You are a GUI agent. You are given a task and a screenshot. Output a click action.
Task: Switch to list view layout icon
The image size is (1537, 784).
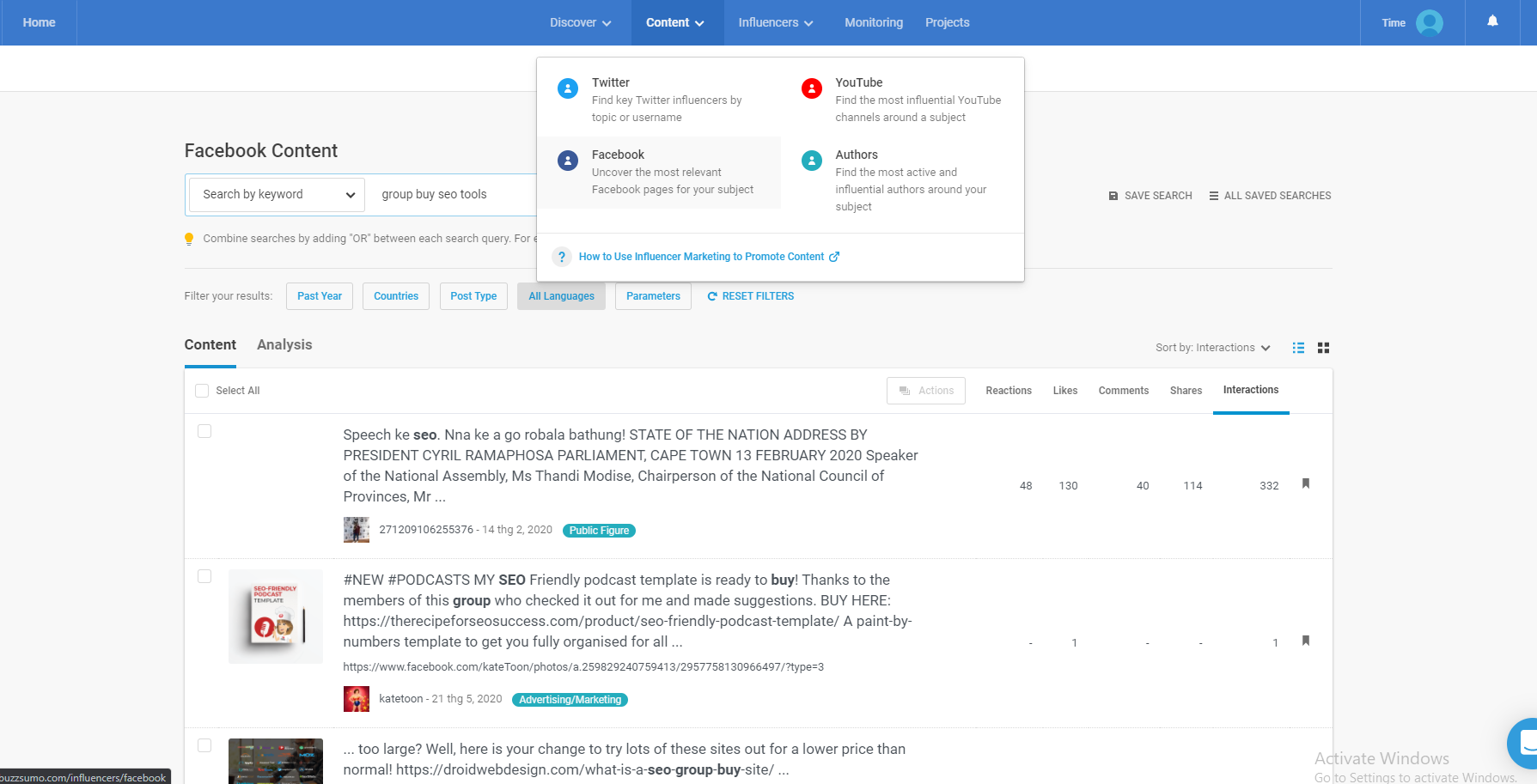pos(1298,348)
